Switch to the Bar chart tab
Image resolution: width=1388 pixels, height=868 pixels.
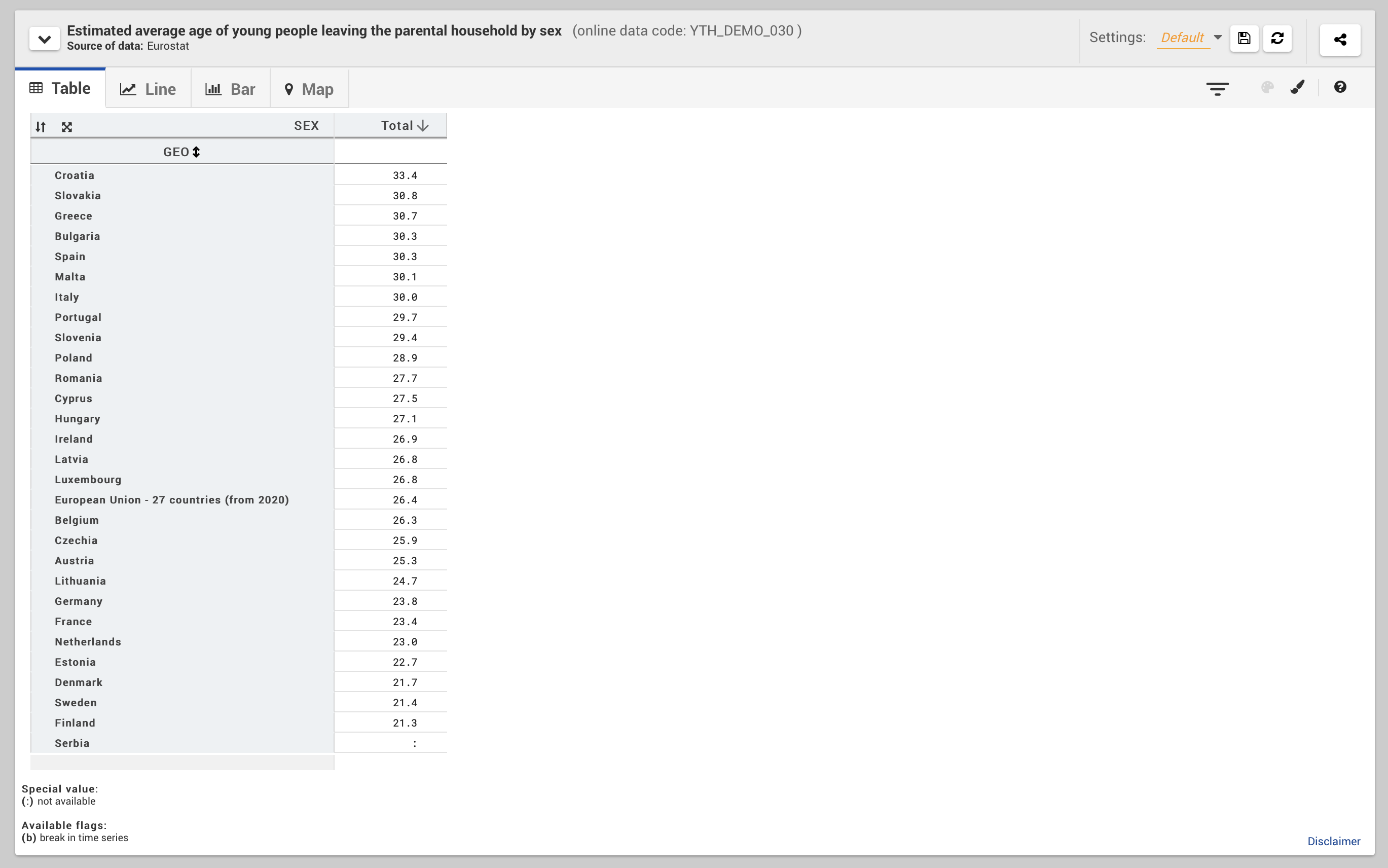(230, 89)
